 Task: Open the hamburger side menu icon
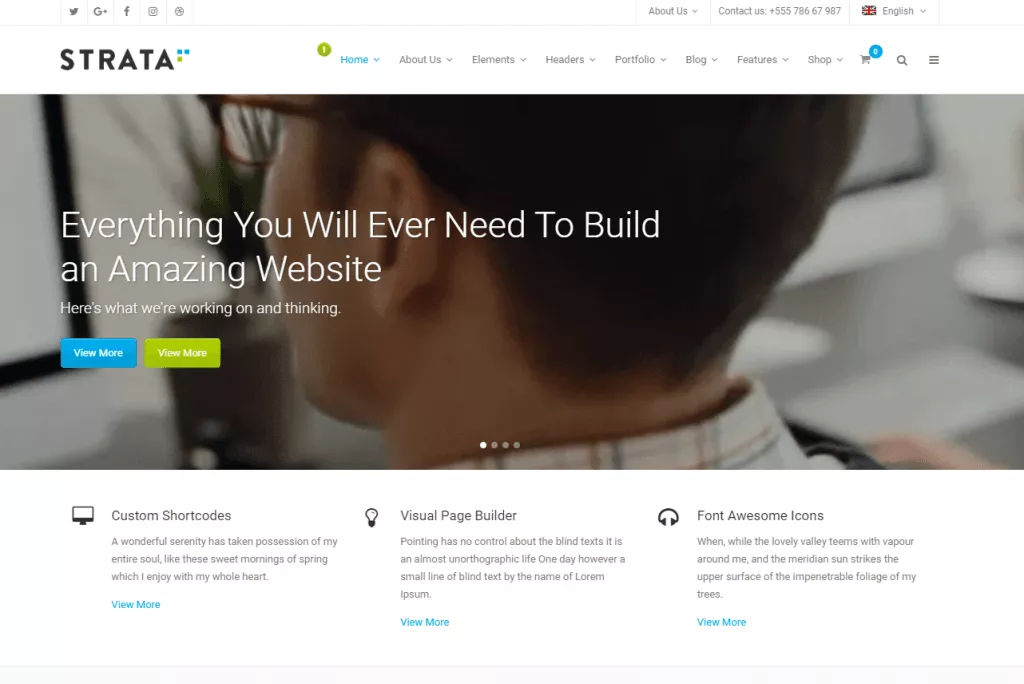934,60
